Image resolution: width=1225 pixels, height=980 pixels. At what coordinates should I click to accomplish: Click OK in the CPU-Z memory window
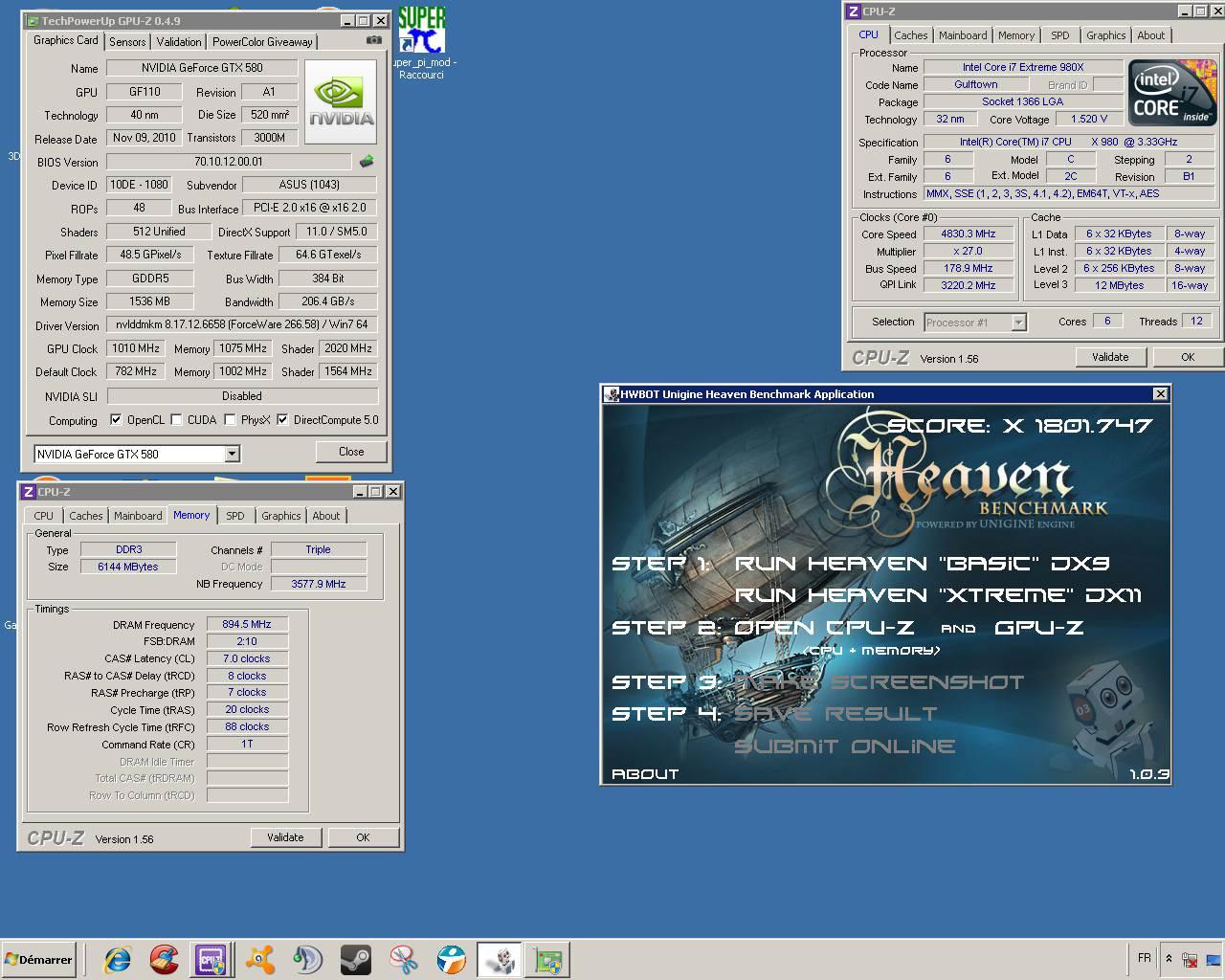point(363,837)
